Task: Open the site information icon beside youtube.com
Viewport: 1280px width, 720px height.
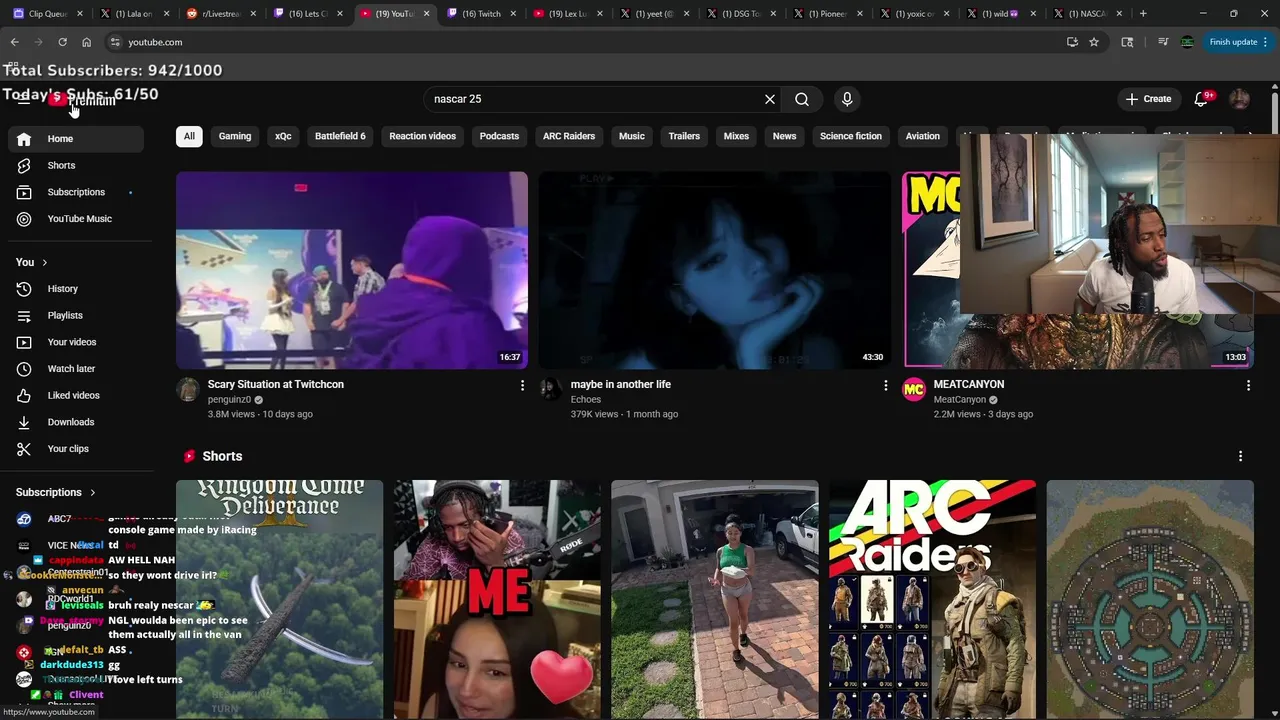Action: (115, 42)
